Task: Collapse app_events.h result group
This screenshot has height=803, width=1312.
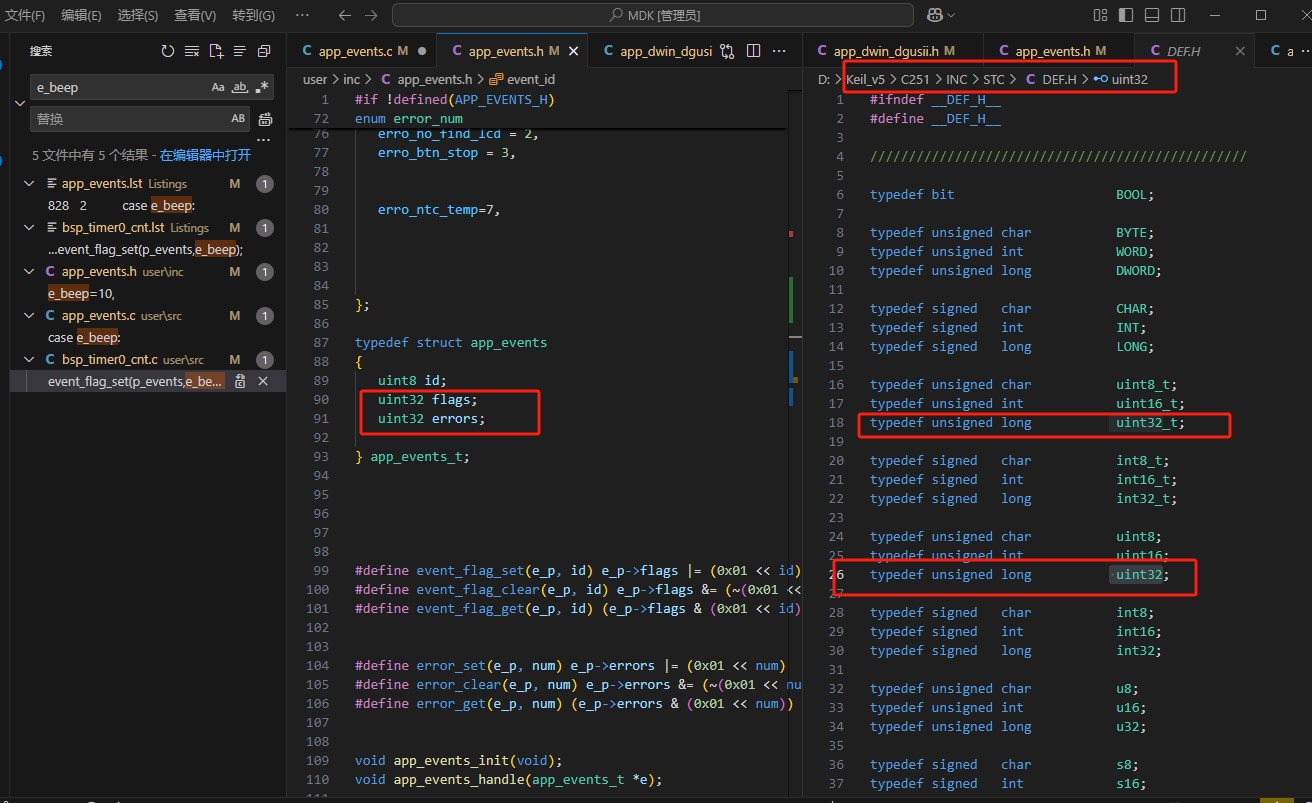Action: 29,272
